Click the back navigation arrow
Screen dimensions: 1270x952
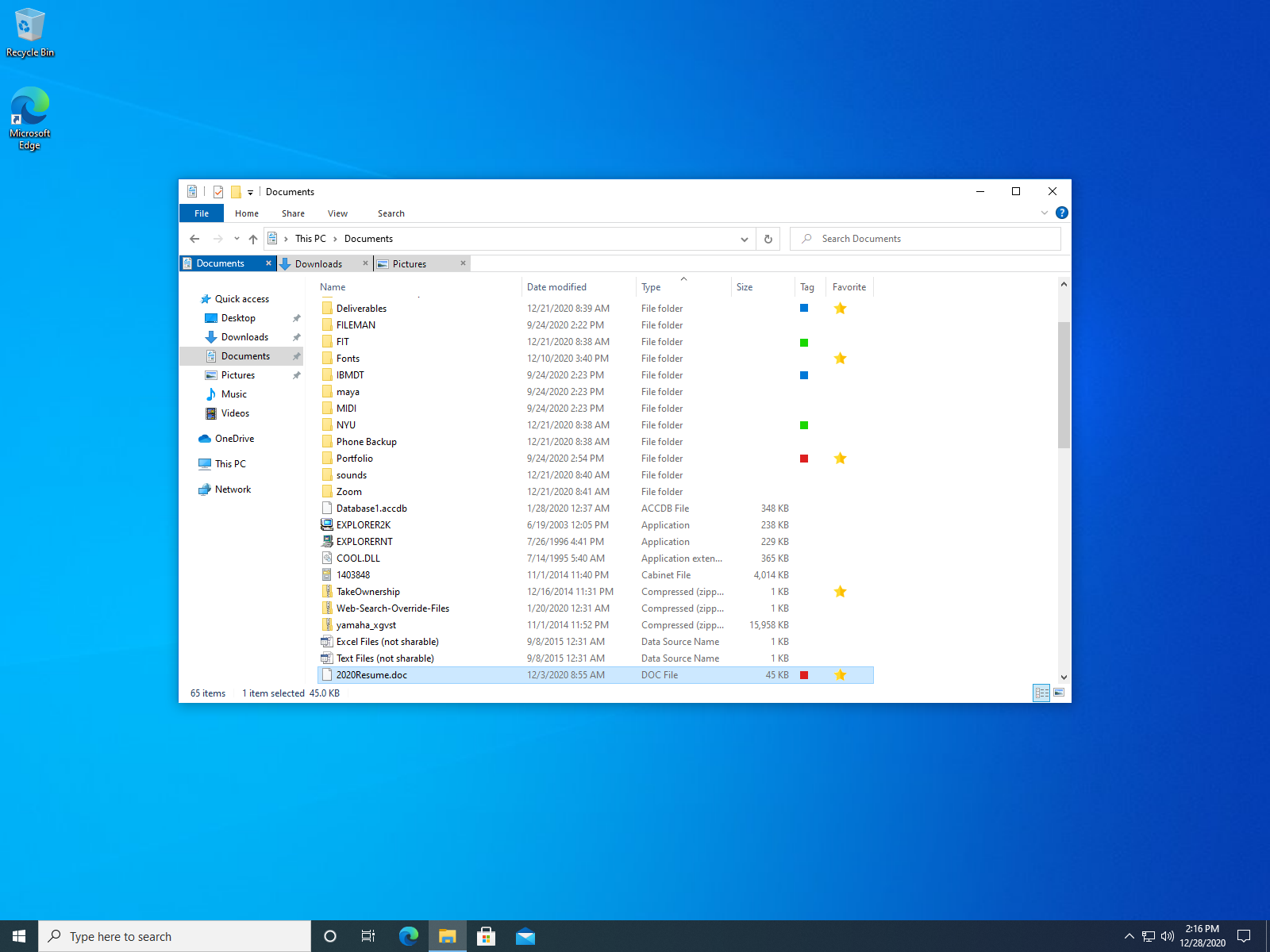(x=194, y=239)
